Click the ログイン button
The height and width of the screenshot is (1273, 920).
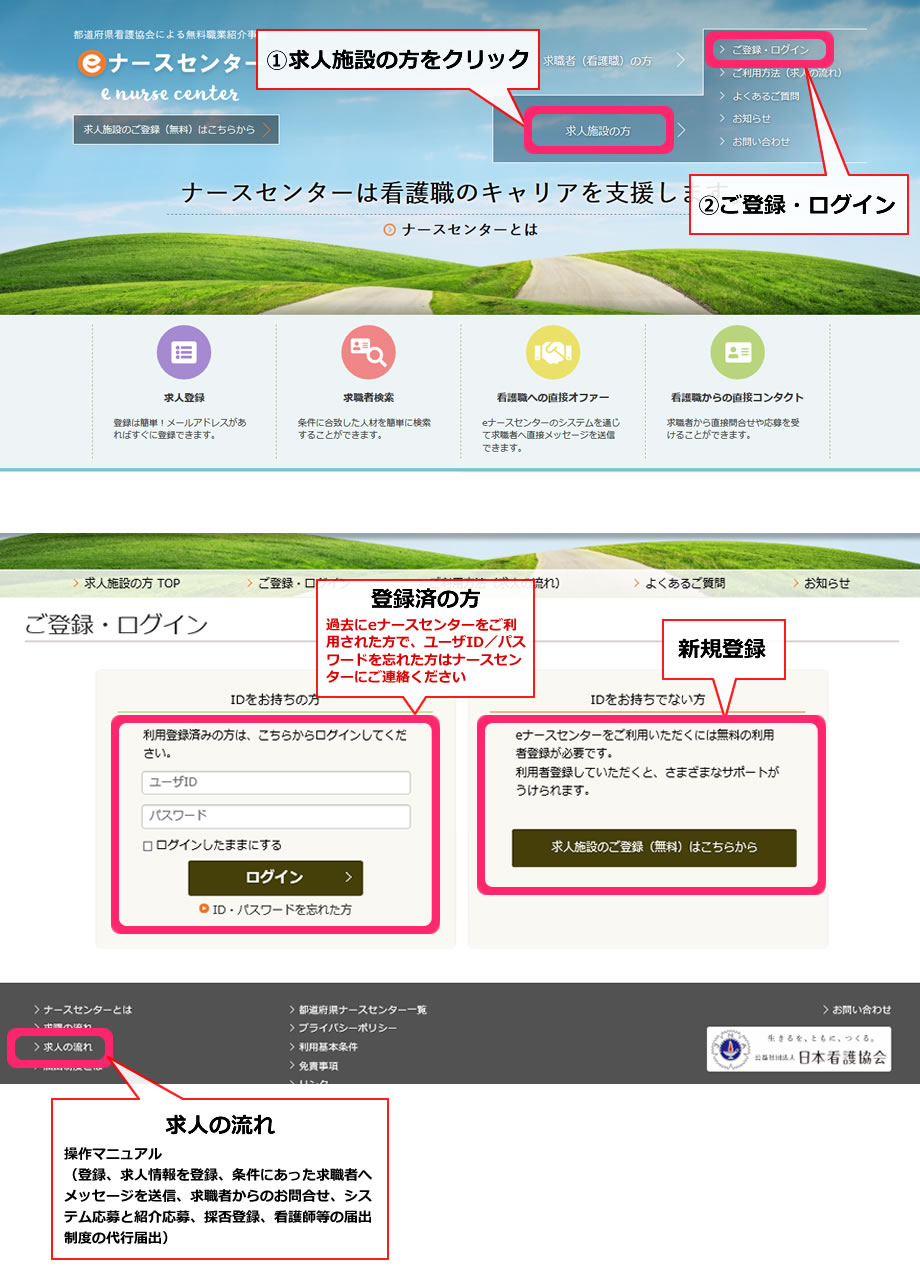coord(275,877)
